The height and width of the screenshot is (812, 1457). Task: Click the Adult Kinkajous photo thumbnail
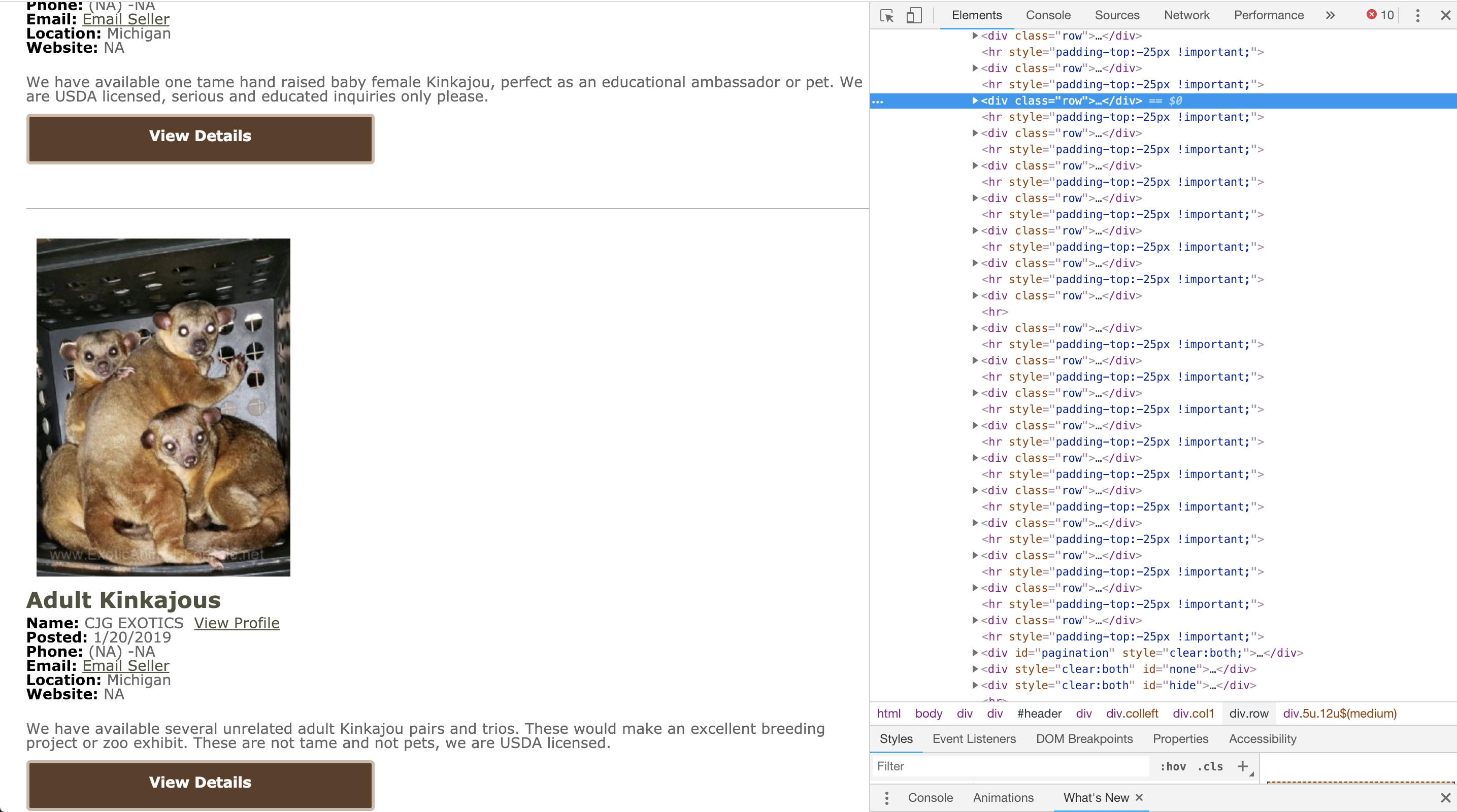pyautogui.click(x=163, y=407)
